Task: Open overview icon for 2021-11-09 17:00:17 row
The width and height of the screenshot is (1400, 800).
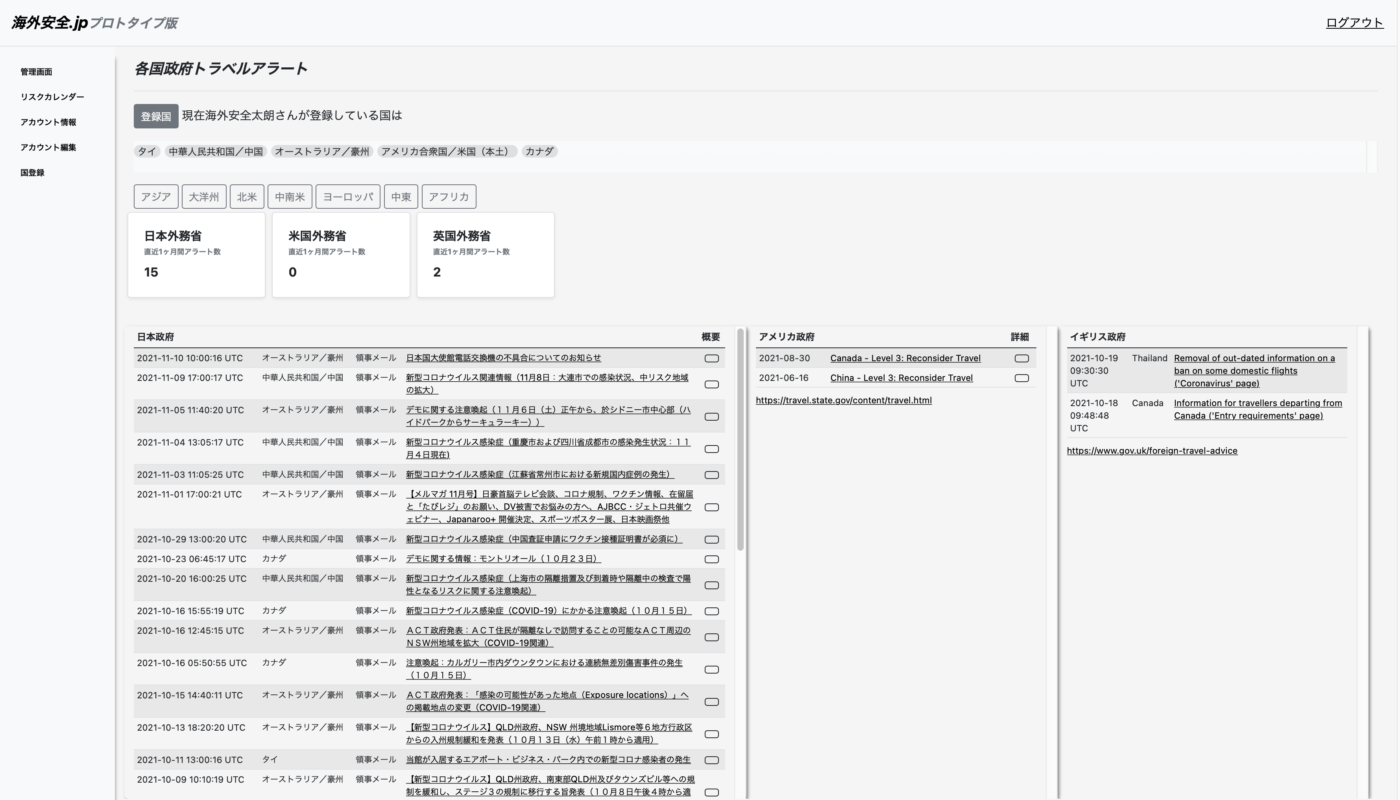Action: [711, 384]
